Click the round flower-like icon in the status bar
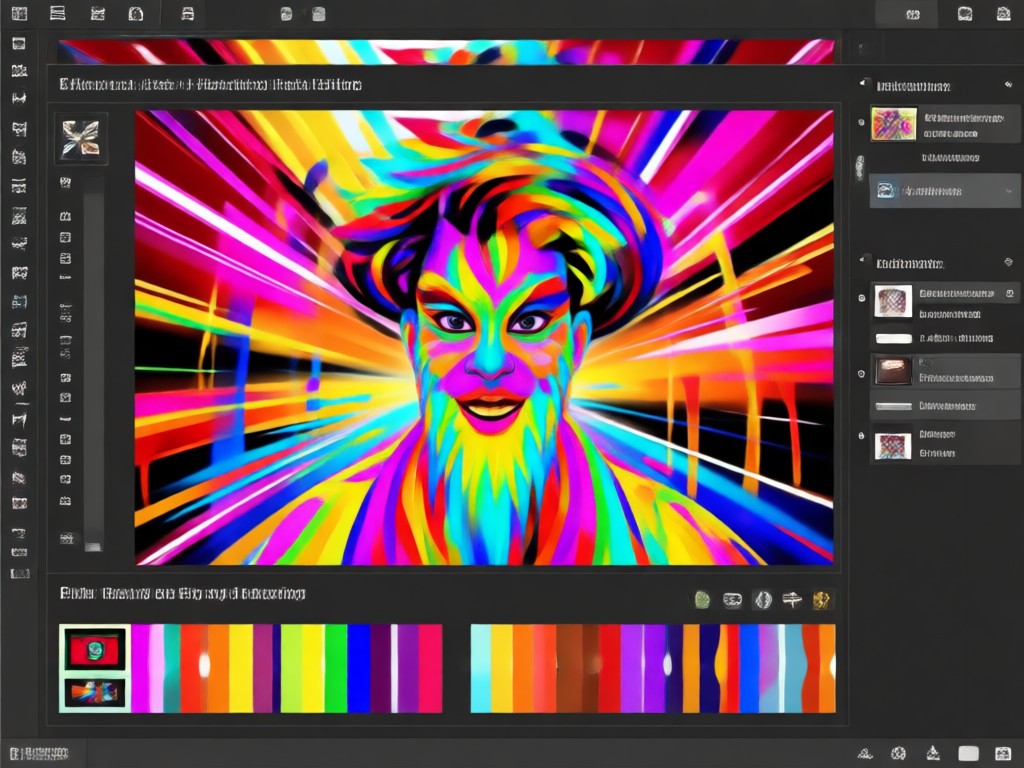The width and height of the screenshot is (1024, 768). (x=899, y=754)
